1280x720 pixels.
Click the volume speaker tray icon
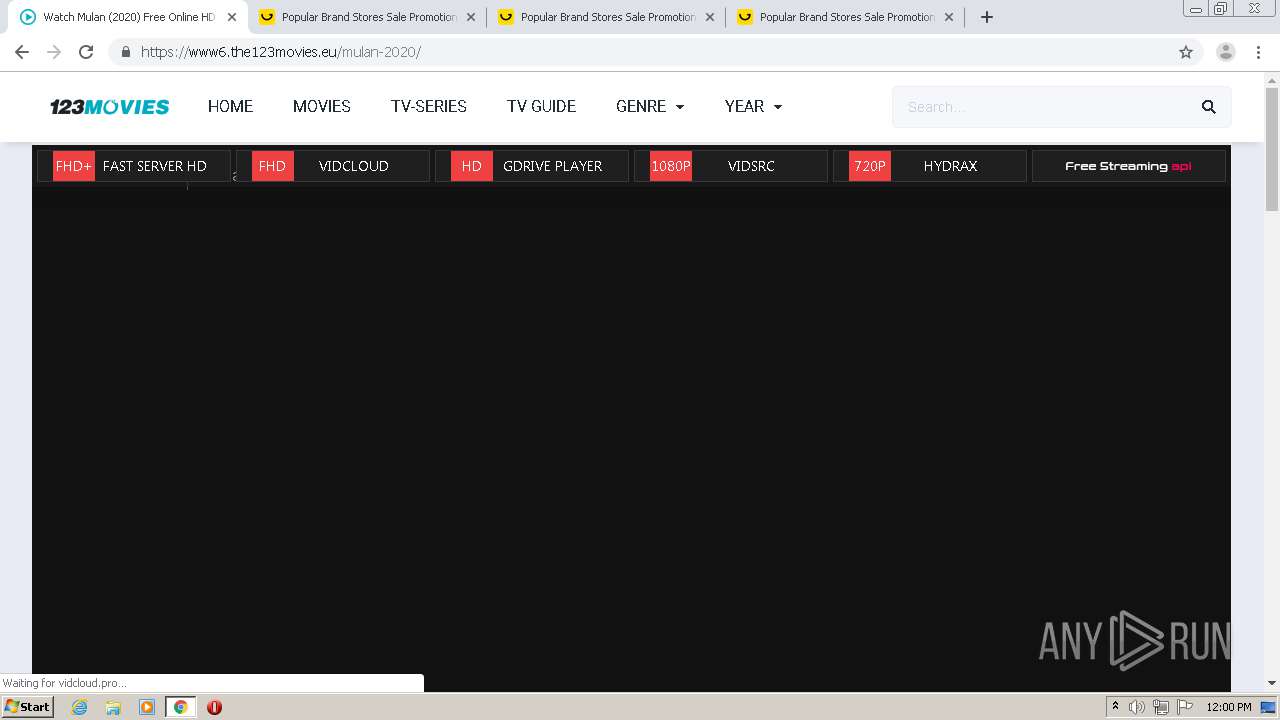pyautogui.click(x=1136, y=707)
